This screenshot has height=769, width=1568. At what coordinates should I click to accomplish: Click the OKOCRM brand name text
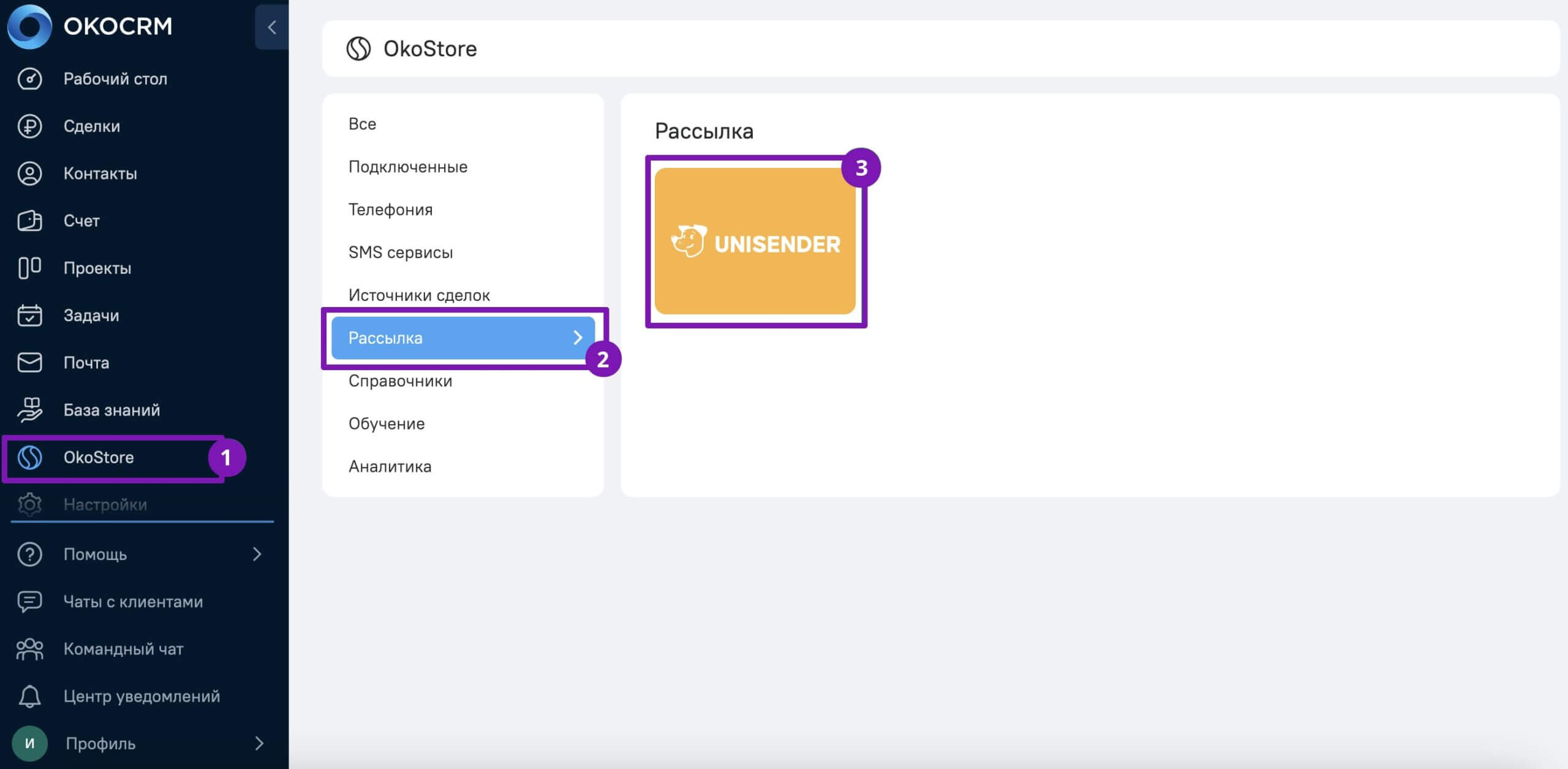[118, 26]
